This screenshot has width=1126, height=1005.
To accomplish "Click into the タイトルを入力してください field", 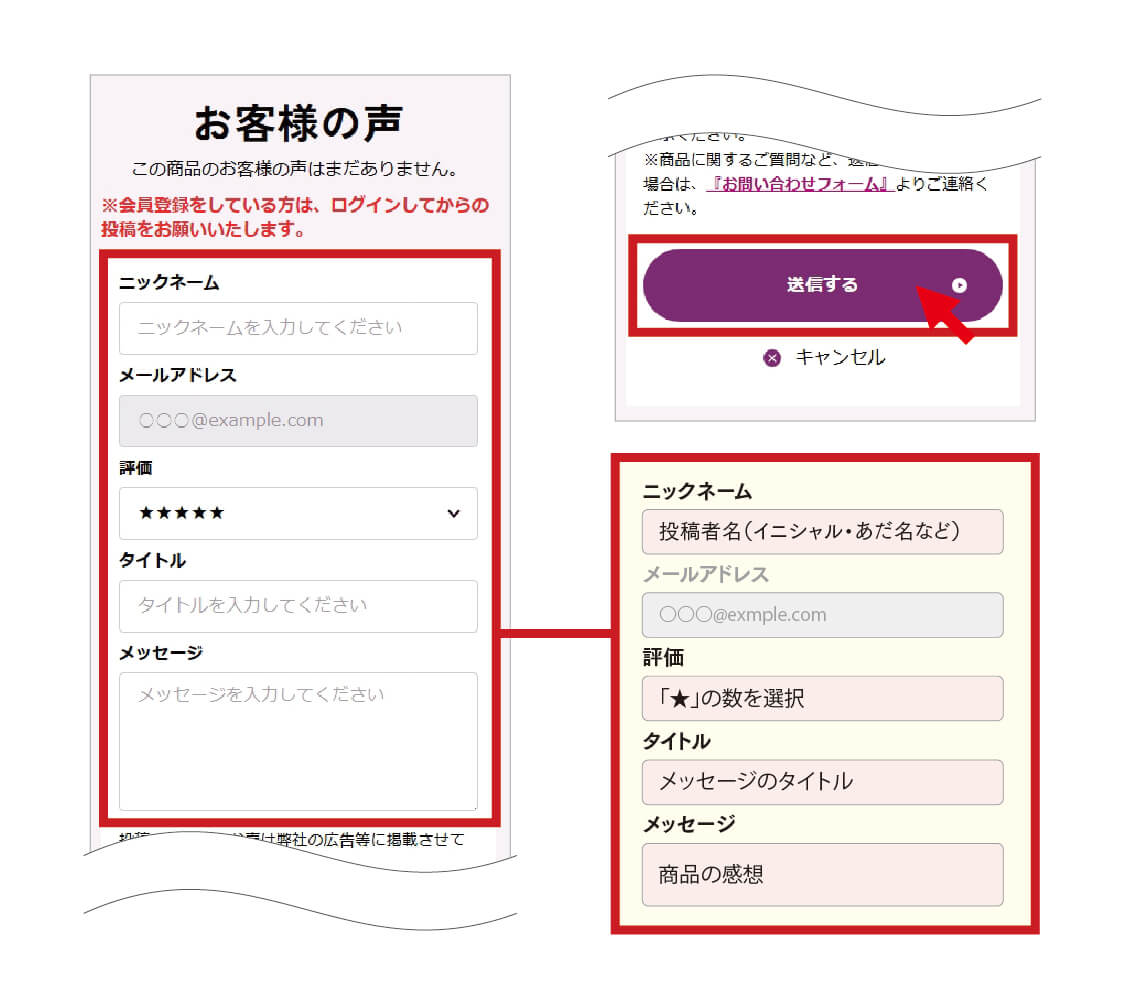I will click(x=297, y=606).
